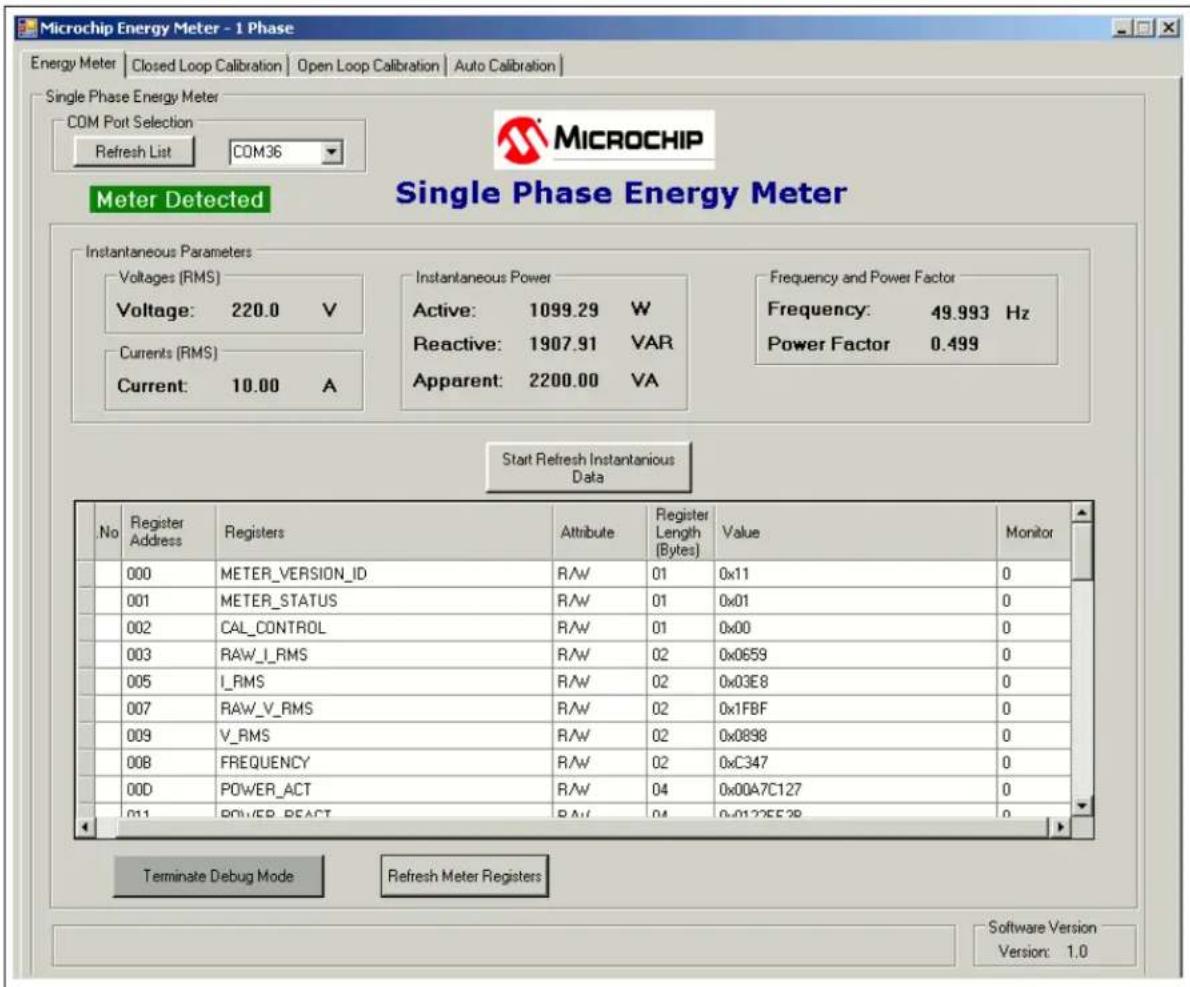The width and height of the screenshot is (1190, 987).
Task: Switch to the Auto Calibration tab
Action: 505,66
